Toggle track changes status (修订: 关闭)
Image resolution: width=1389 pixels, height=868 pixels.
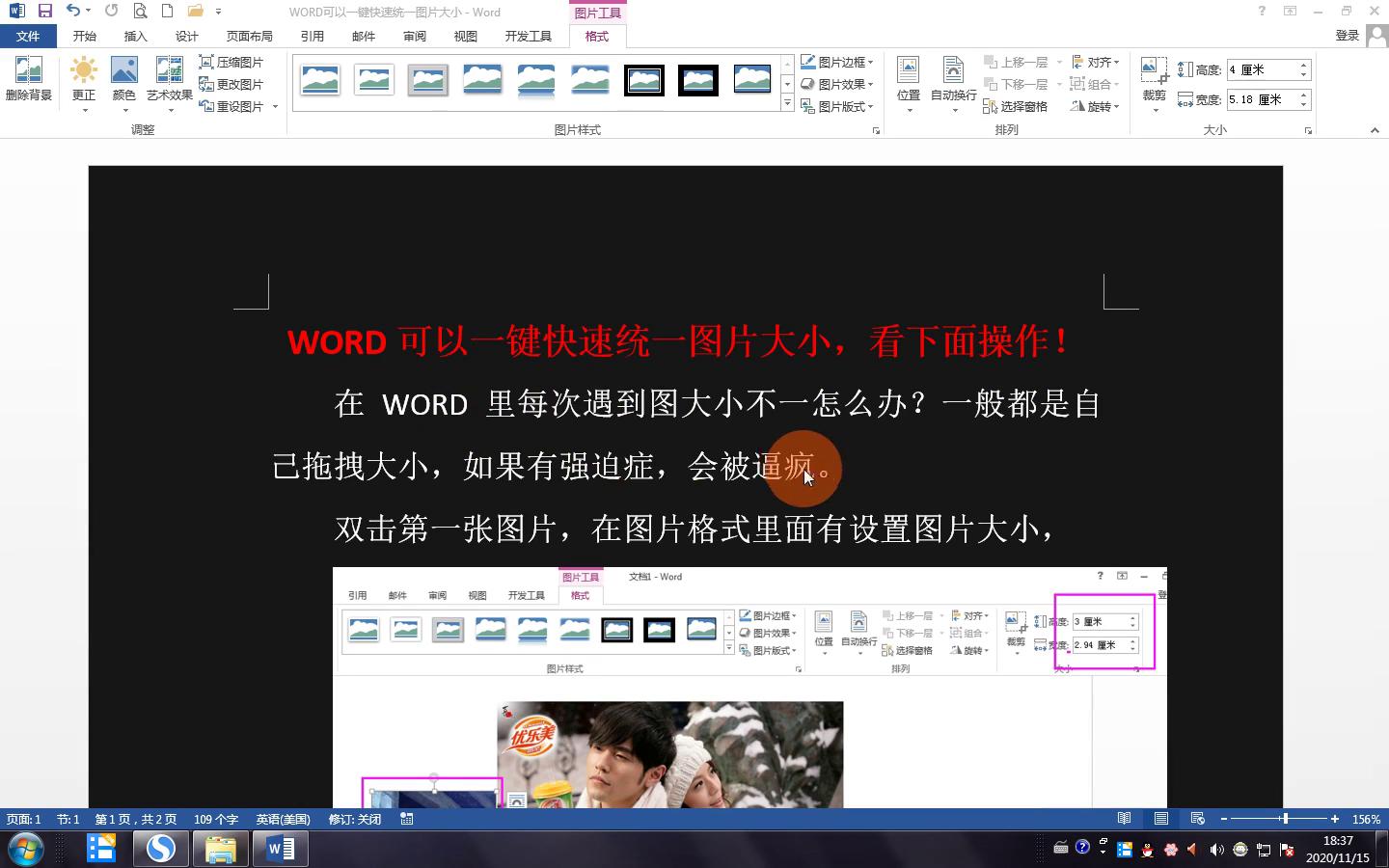click(x=355, y=819)
